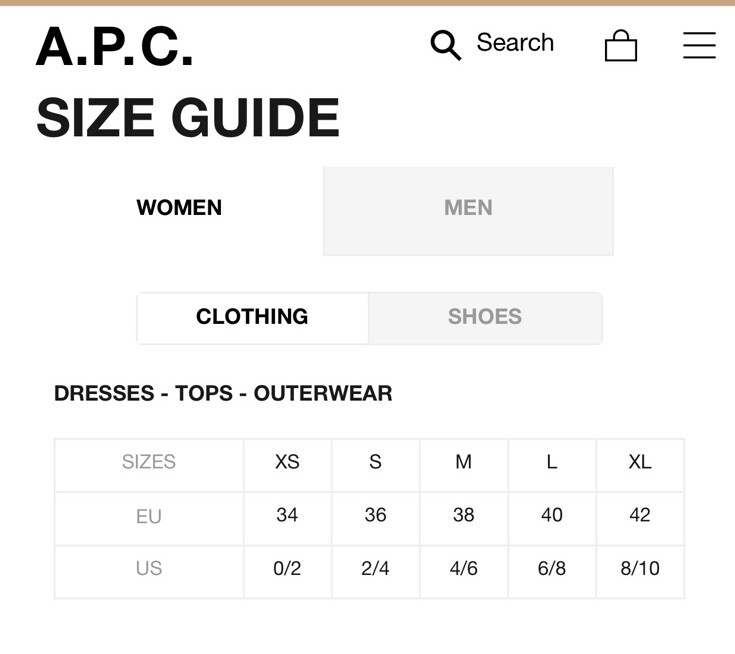Open the shopping bag icon
This screenshot has width=735, height=654.
pyautogui.click(x=621, y=45)
